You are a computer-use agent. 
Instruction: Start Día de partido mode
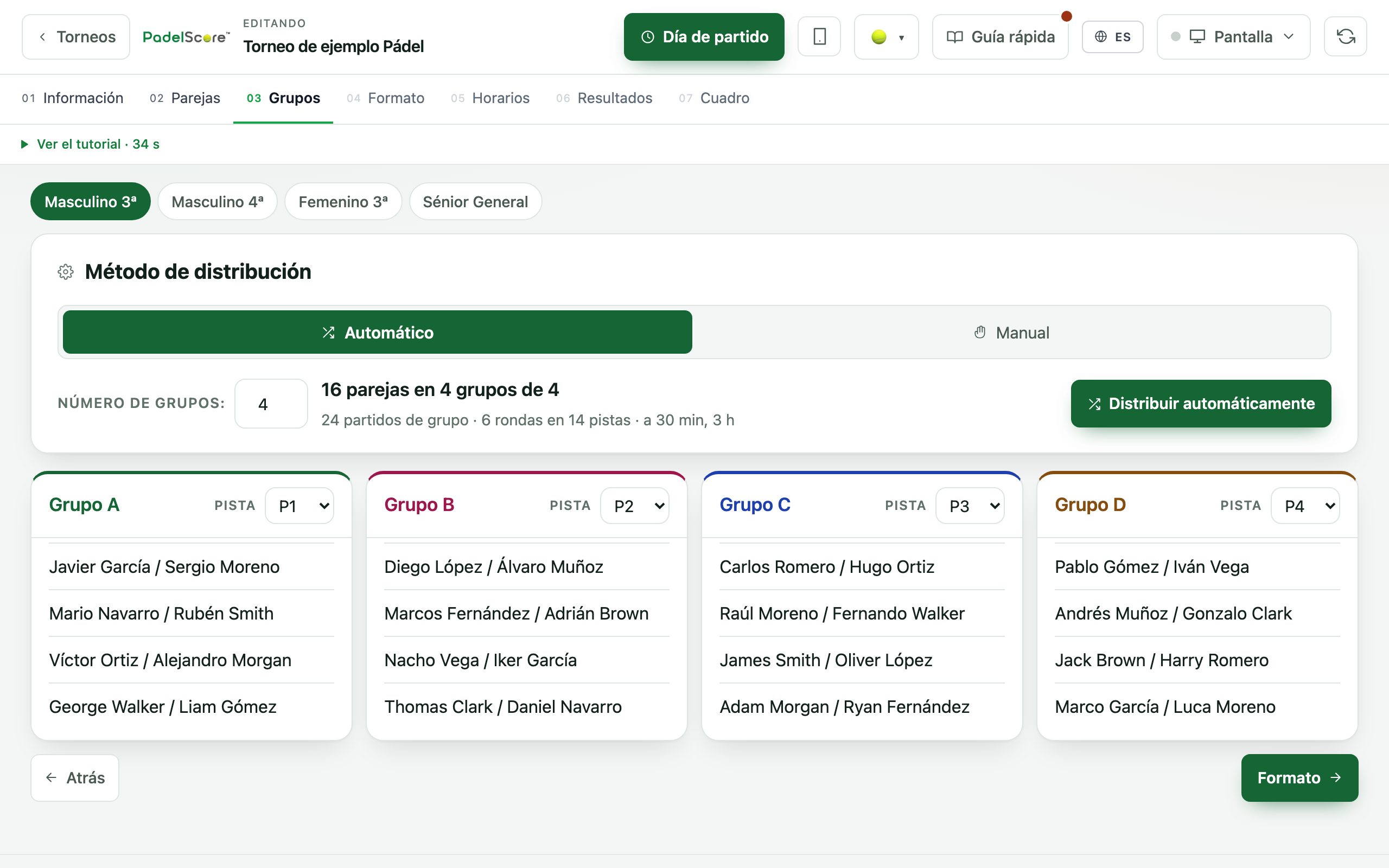(704, 37)
